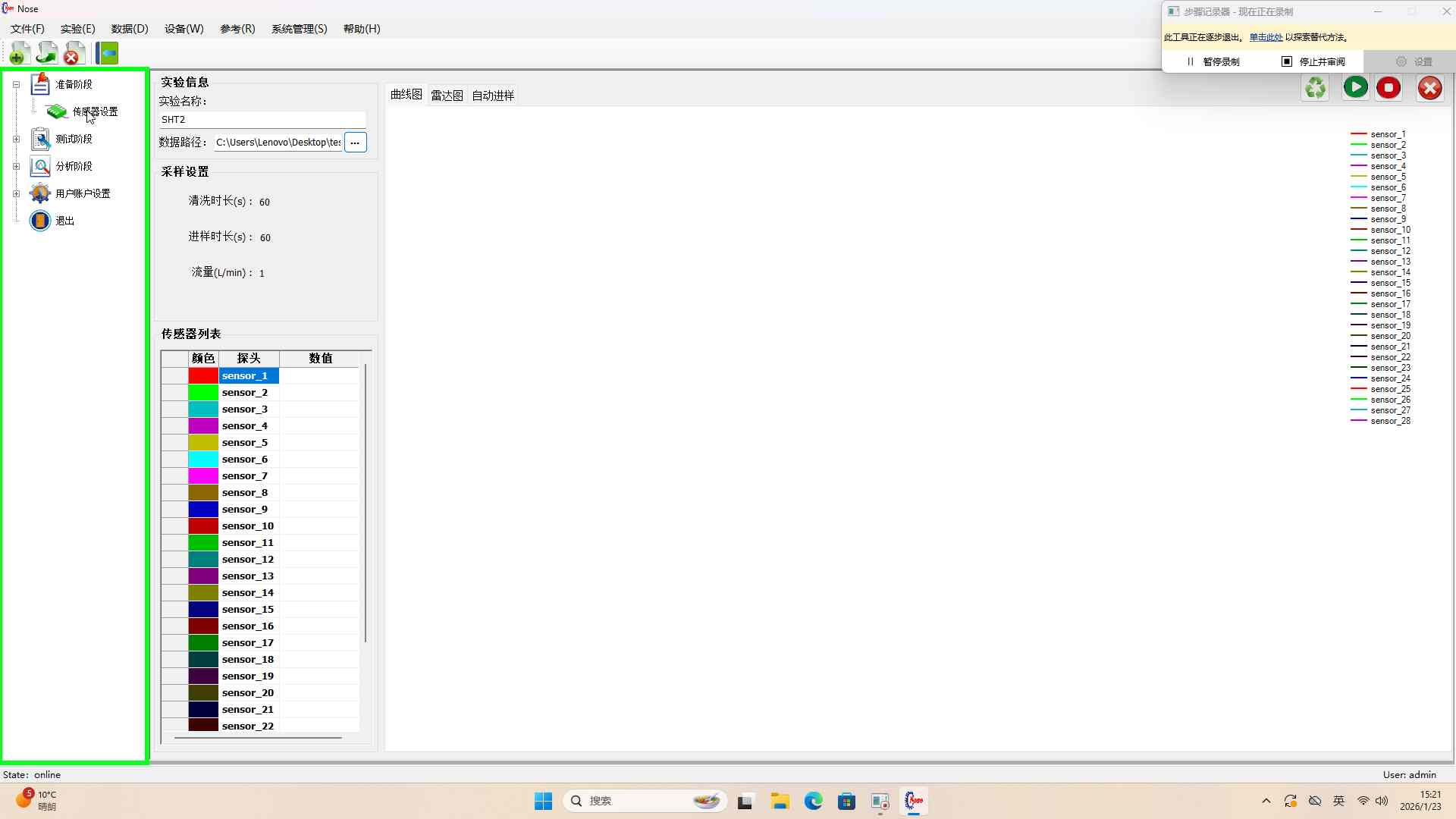The height and width of the screenshot is (819, 1456).
Task: Click the magenta sensor_7 color swatch
Action: [203, 476]
